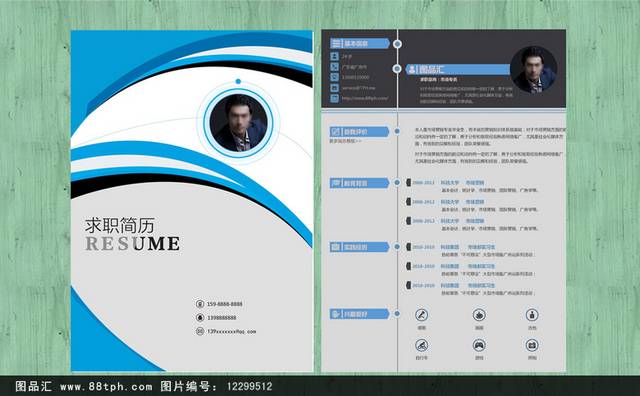Select the phone number 159-8888-8888

(x=224, y=304)
